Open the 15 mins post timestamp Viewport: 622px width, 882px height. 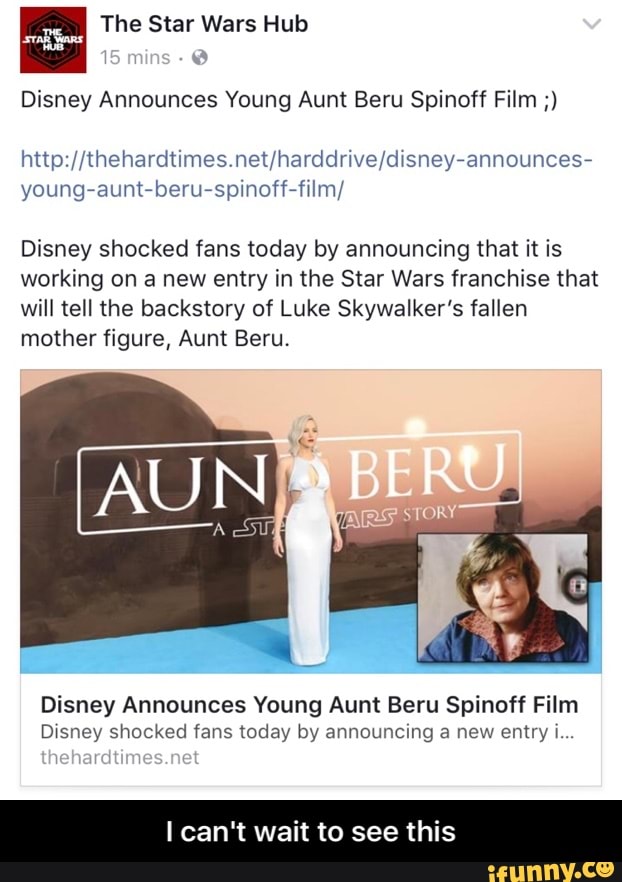[x=134, y=58]
